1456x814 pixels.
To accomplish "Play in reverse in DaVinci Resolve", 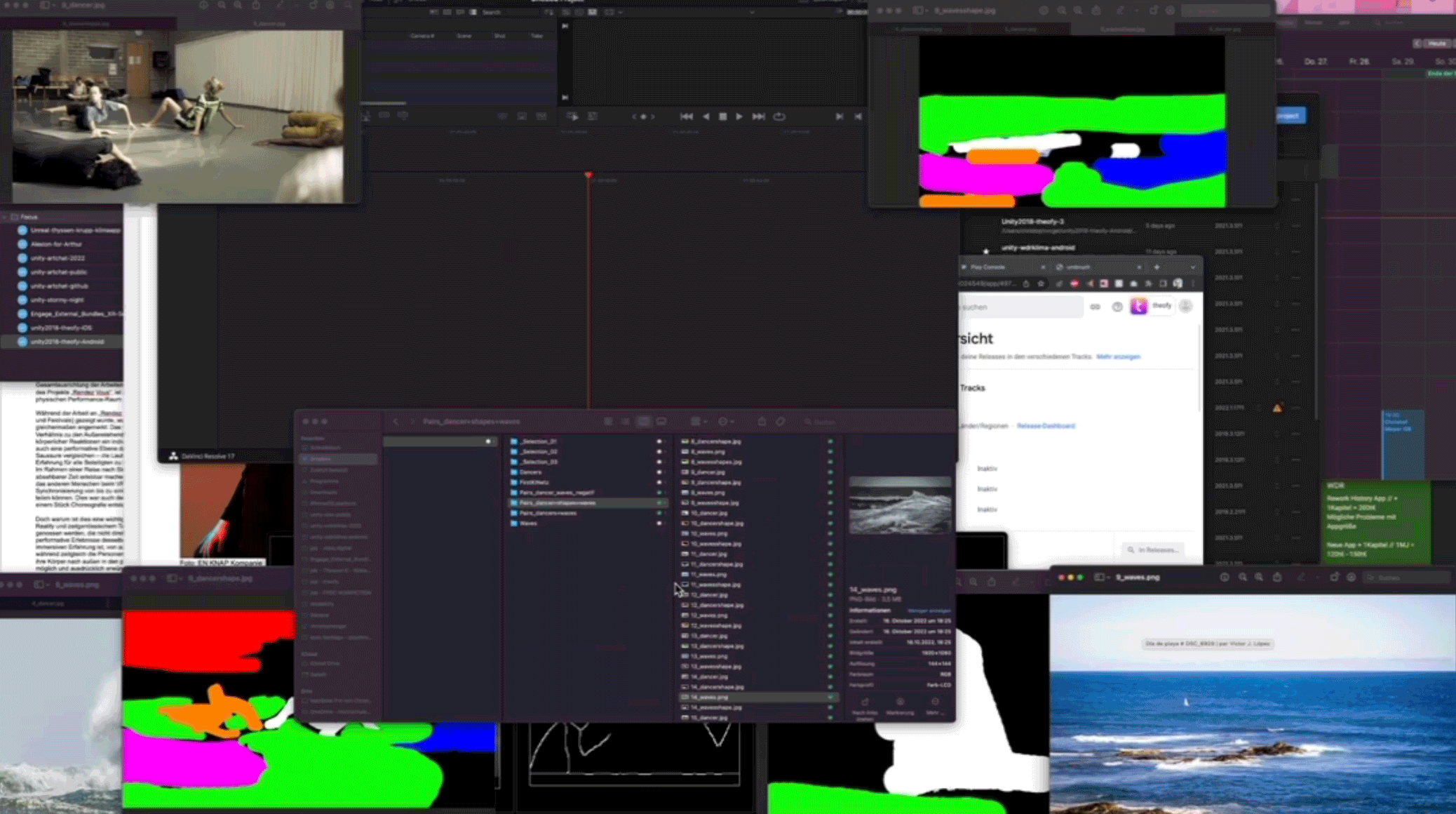I will (x=706, y=116).
